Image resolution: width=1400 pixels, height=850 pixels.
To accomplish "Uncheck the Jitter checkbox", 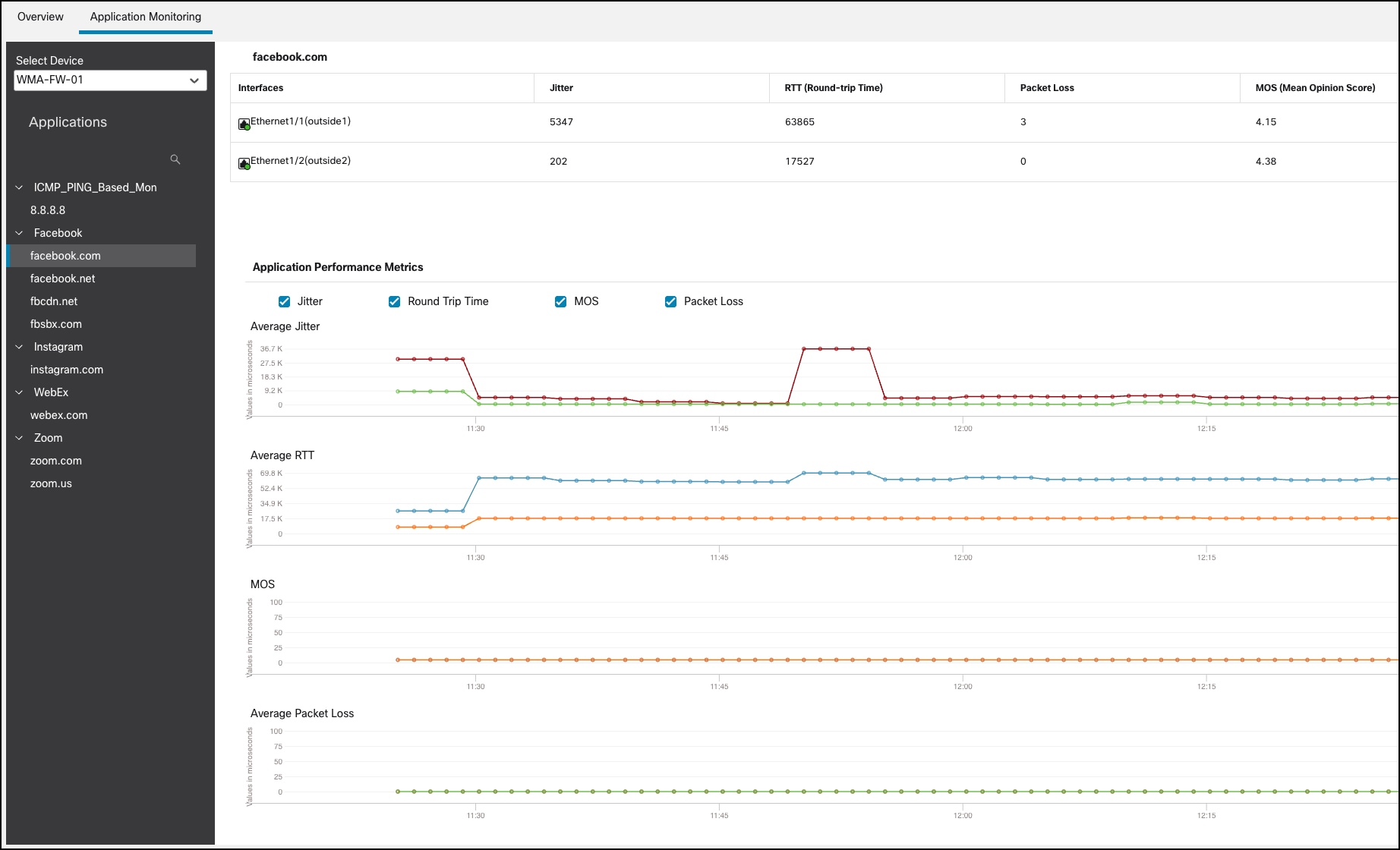I will (x=285, y=302).
